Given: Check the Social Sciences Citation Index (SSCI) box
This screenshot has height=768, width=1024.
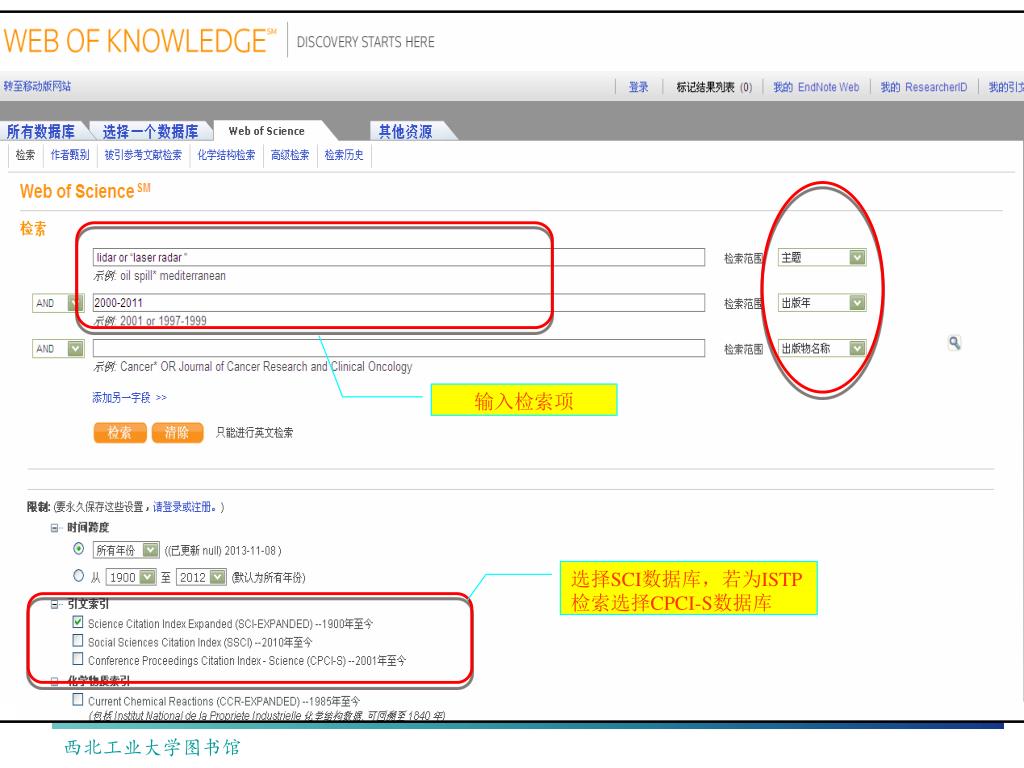Looking at the screenshot, I should (78, 640).
